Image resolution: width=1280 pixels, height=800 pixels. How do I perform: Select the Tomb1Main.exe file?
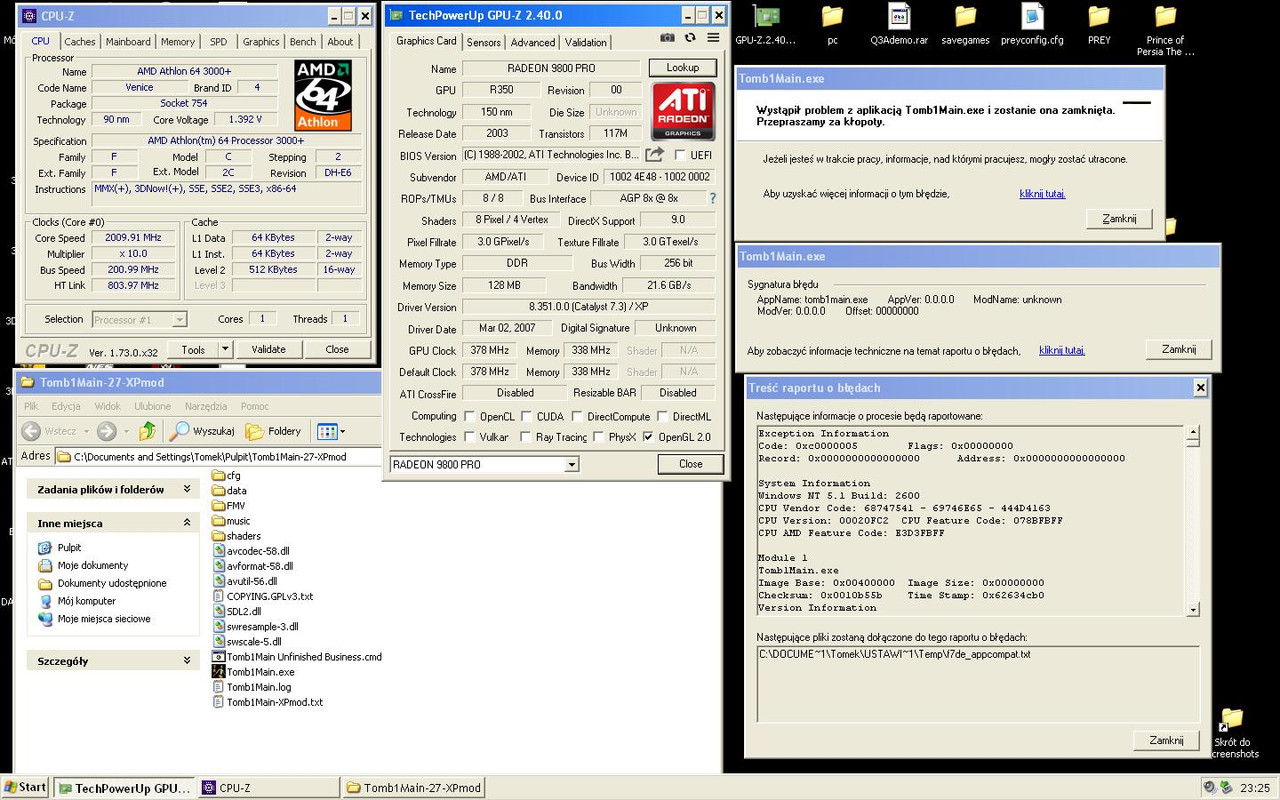click(253, 672)
